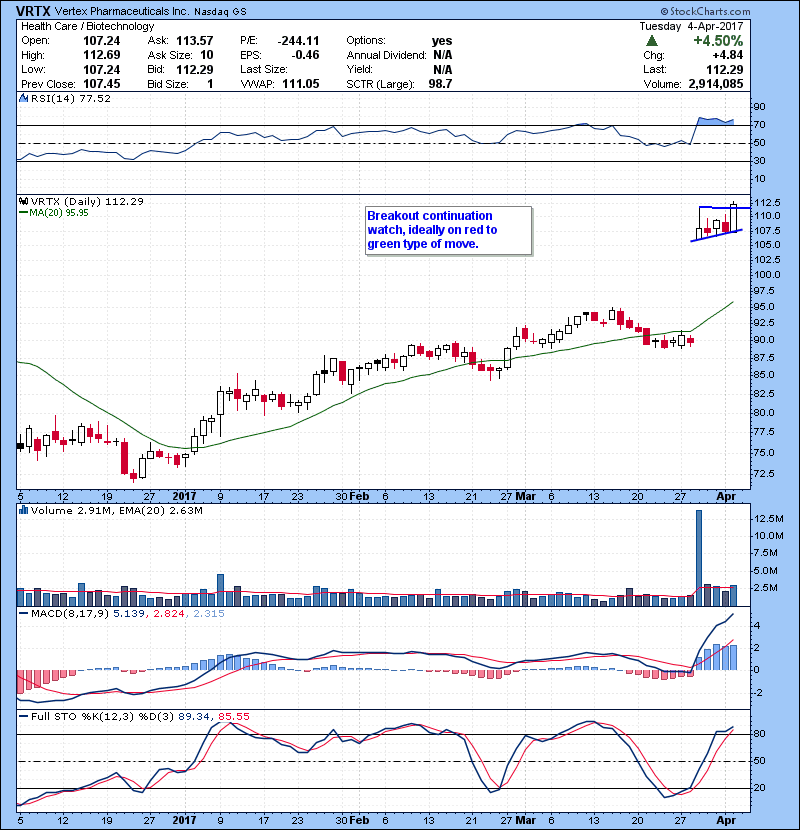
Task: Click the green up-triangle change indicator
Action: [x=652, y=41]
